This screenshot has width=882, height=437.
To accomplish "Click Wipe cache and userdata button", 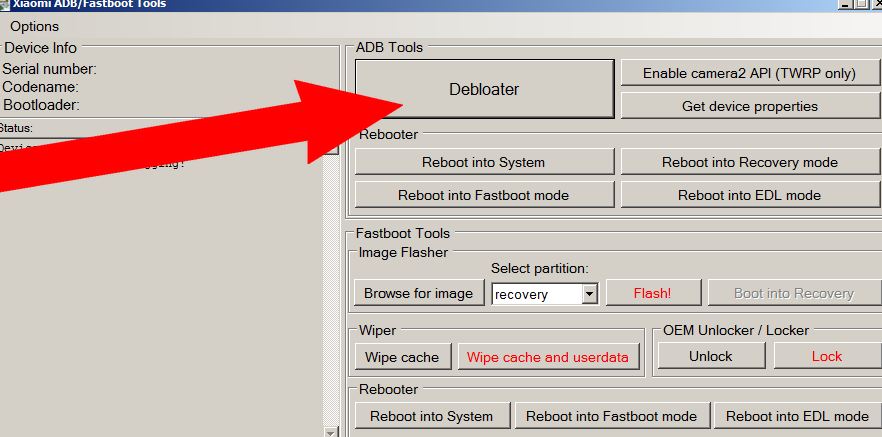I will (548, 357).
